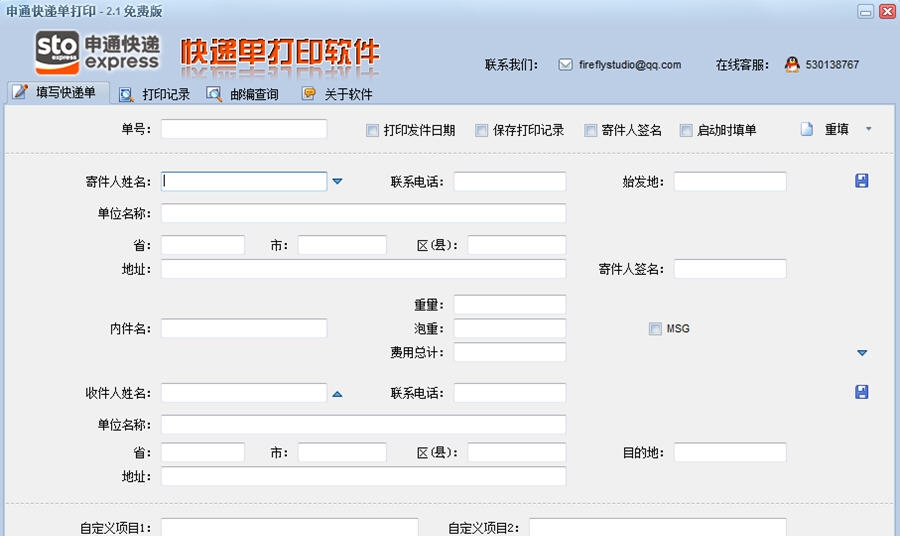Switch to the 填写快递单 tab

tap(57, 92)
